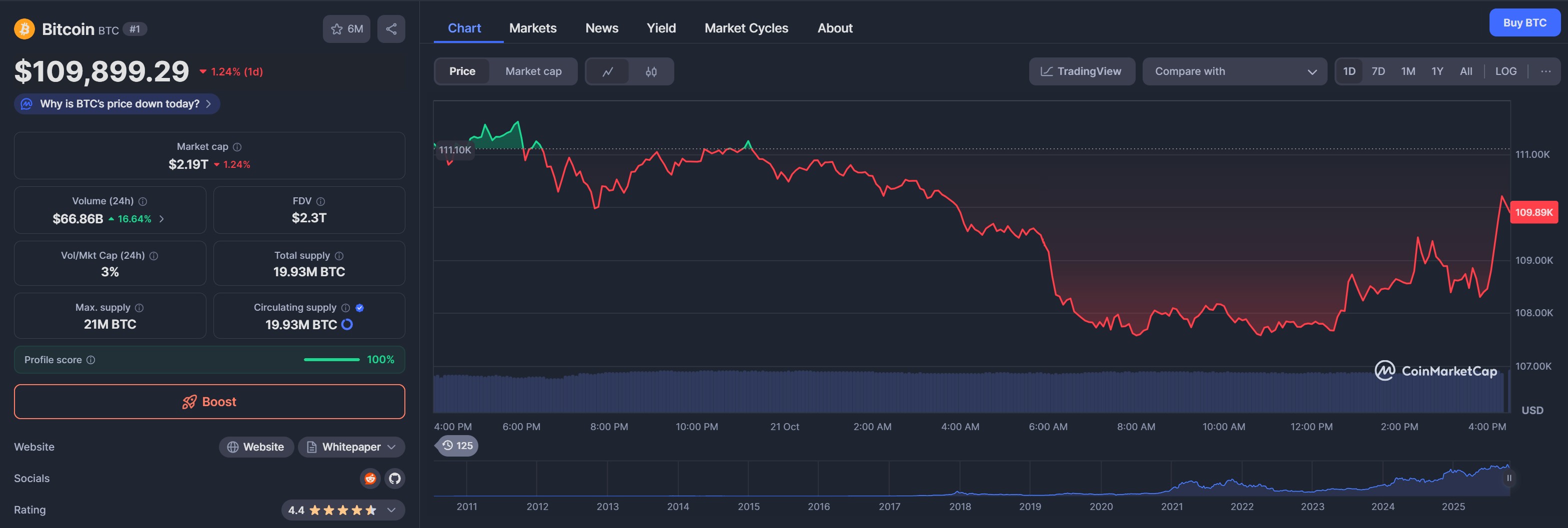The image size is (1568, 528).
Task: Click the FDV info icon
Action: [x=320, y=201]
